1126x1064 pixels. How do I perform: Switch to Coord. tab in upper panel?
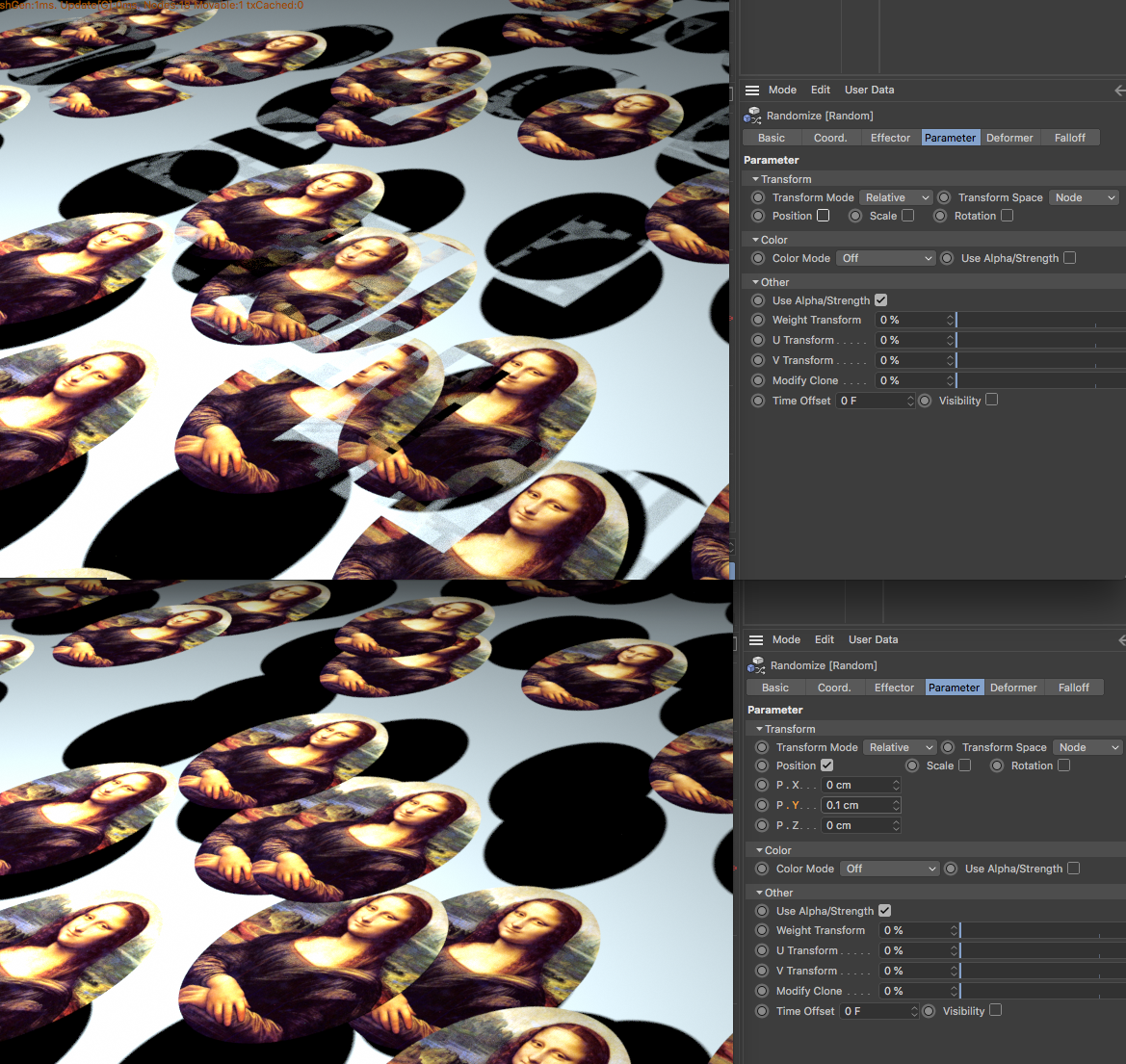(830, 138)
